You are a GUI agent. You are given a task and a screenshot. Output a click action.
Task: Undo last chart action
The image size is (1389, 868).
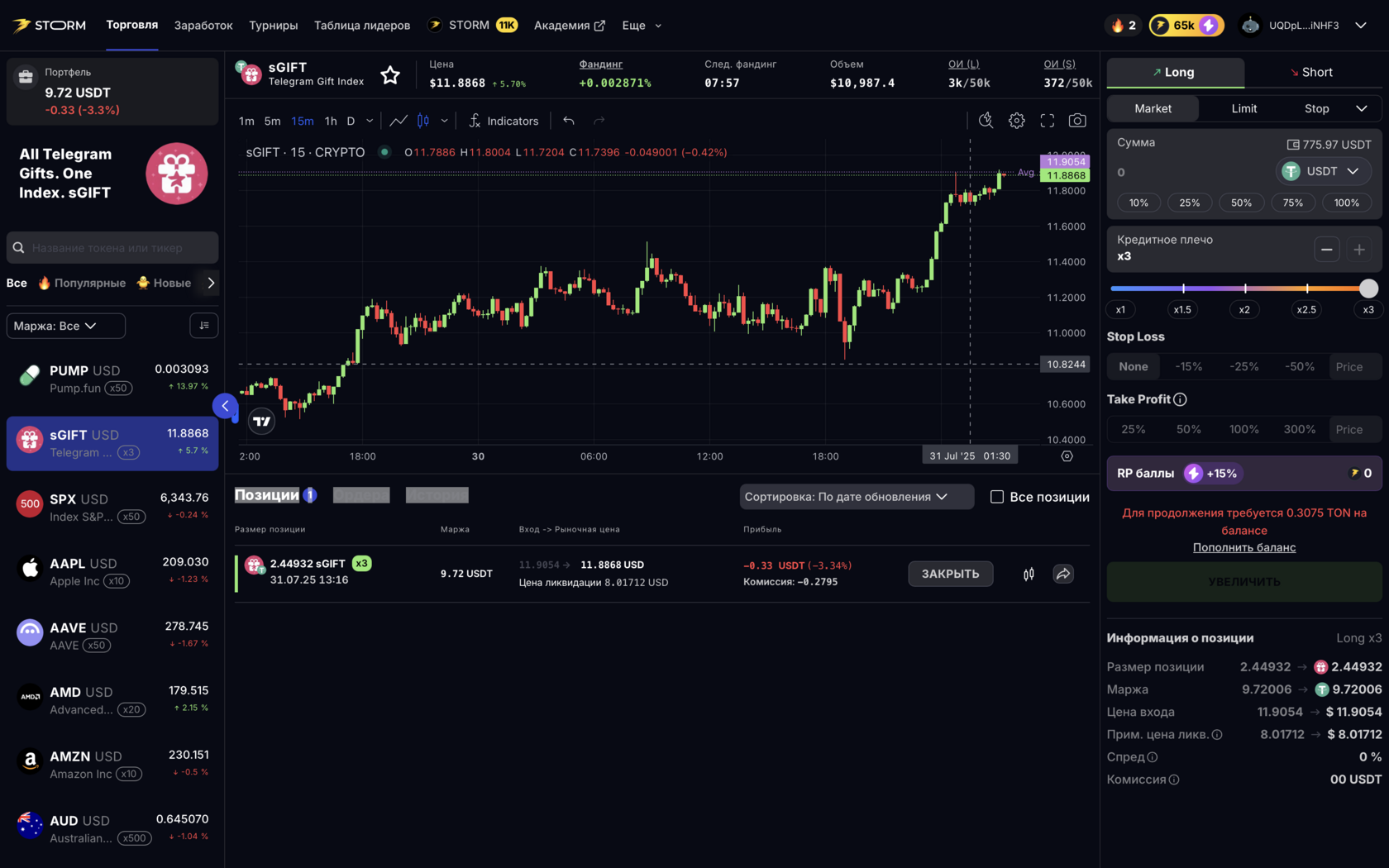(x=569, y=121)
